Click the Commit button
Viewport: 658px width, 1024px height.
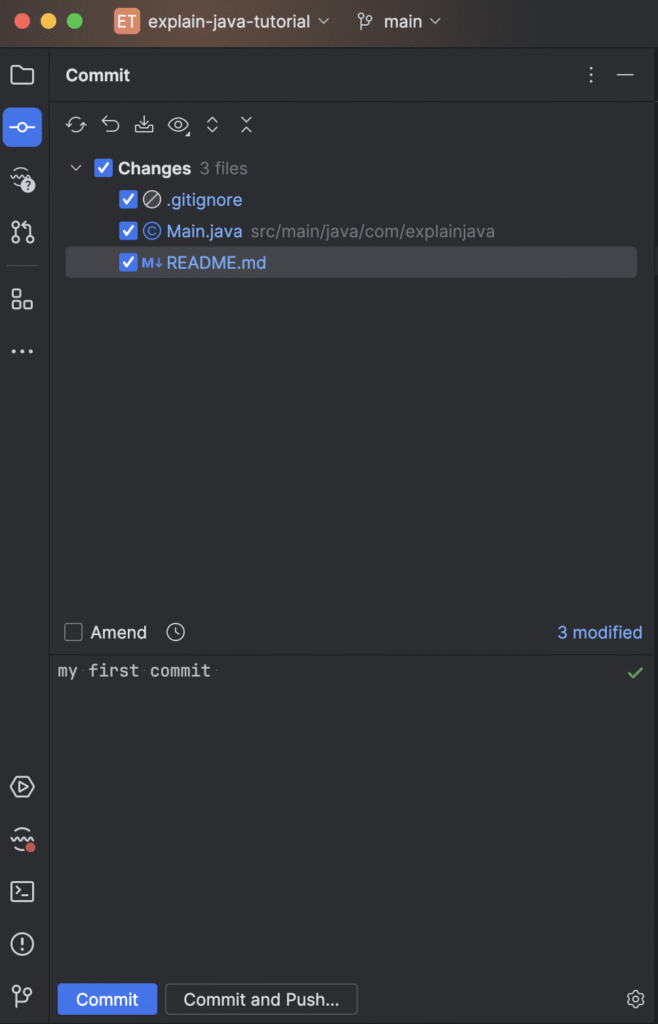tap(107, 999)
